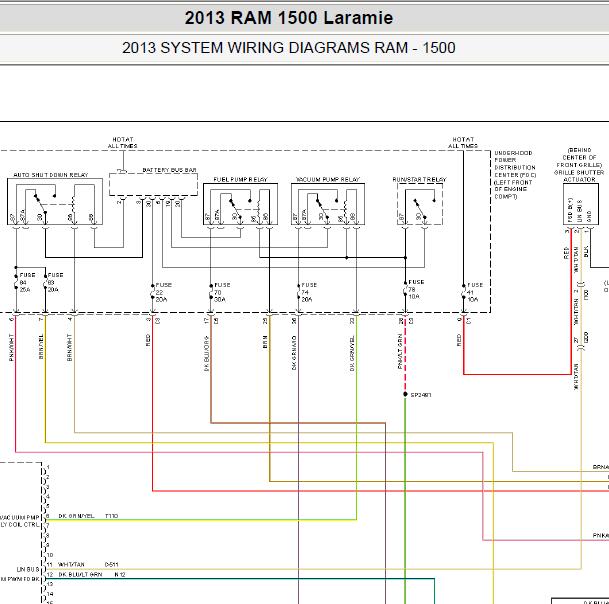Click the 'FUSE 41 10A' label
This screenshot has height=604, width=609.
[x=475, y=292]
